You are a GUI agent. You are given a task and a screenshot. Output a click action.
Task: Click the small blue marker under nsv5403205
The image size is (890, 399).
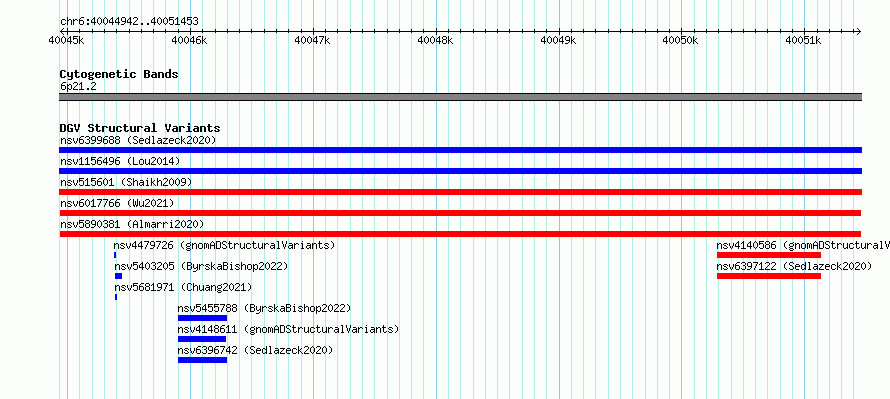[118, 276]
